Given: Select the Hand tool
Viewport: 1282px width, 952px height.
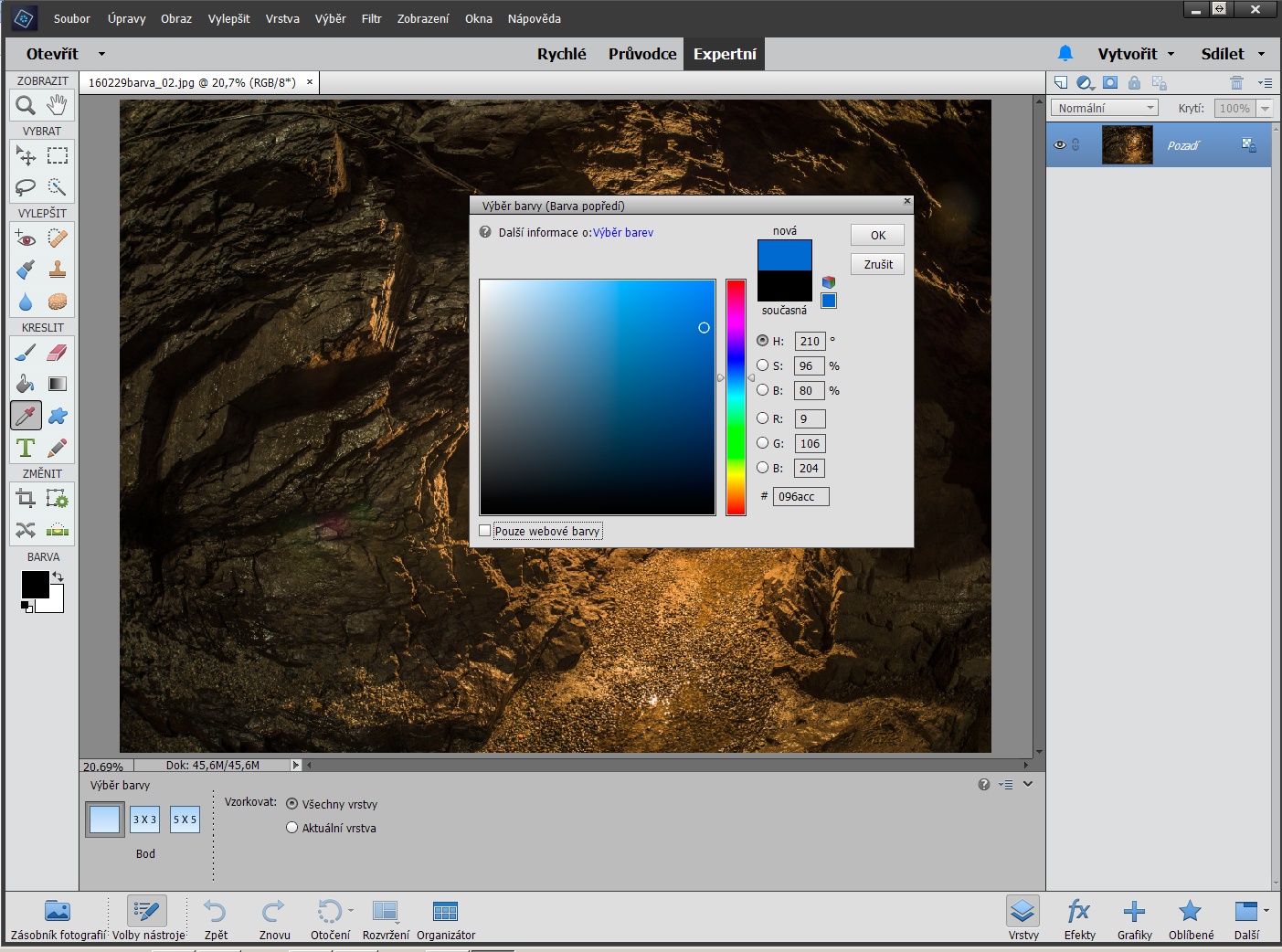Looking at the screenshot, I should 58,105.
